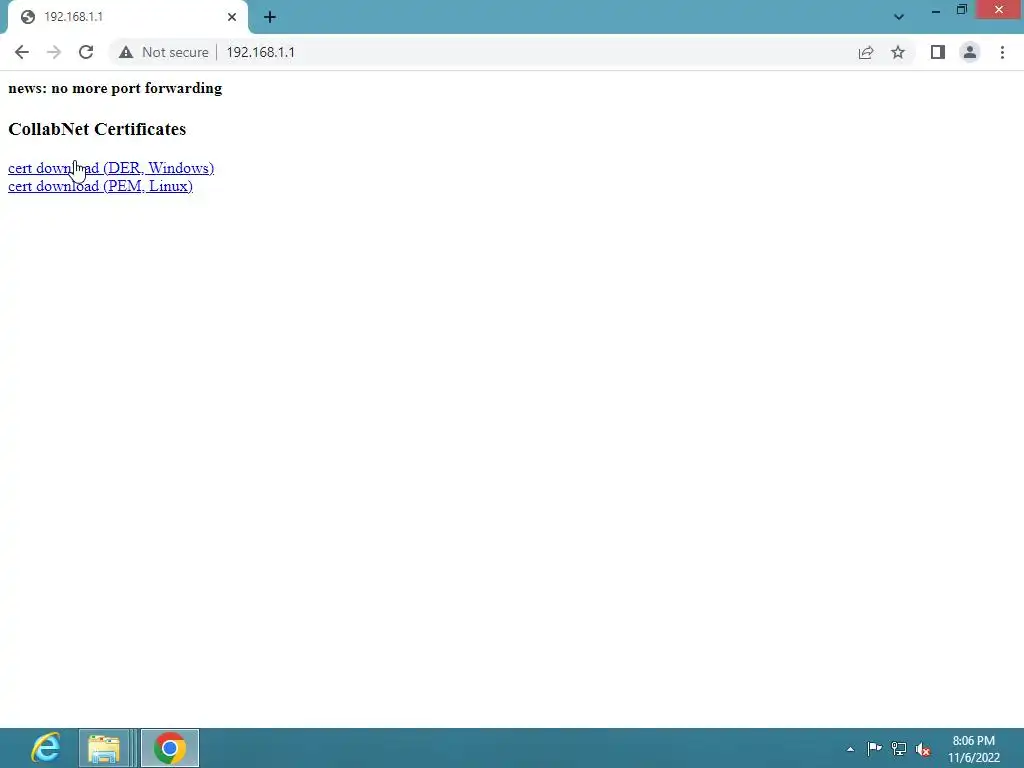
Task: Click the muted volume tray icon
Action: click(x=923, y=749)
